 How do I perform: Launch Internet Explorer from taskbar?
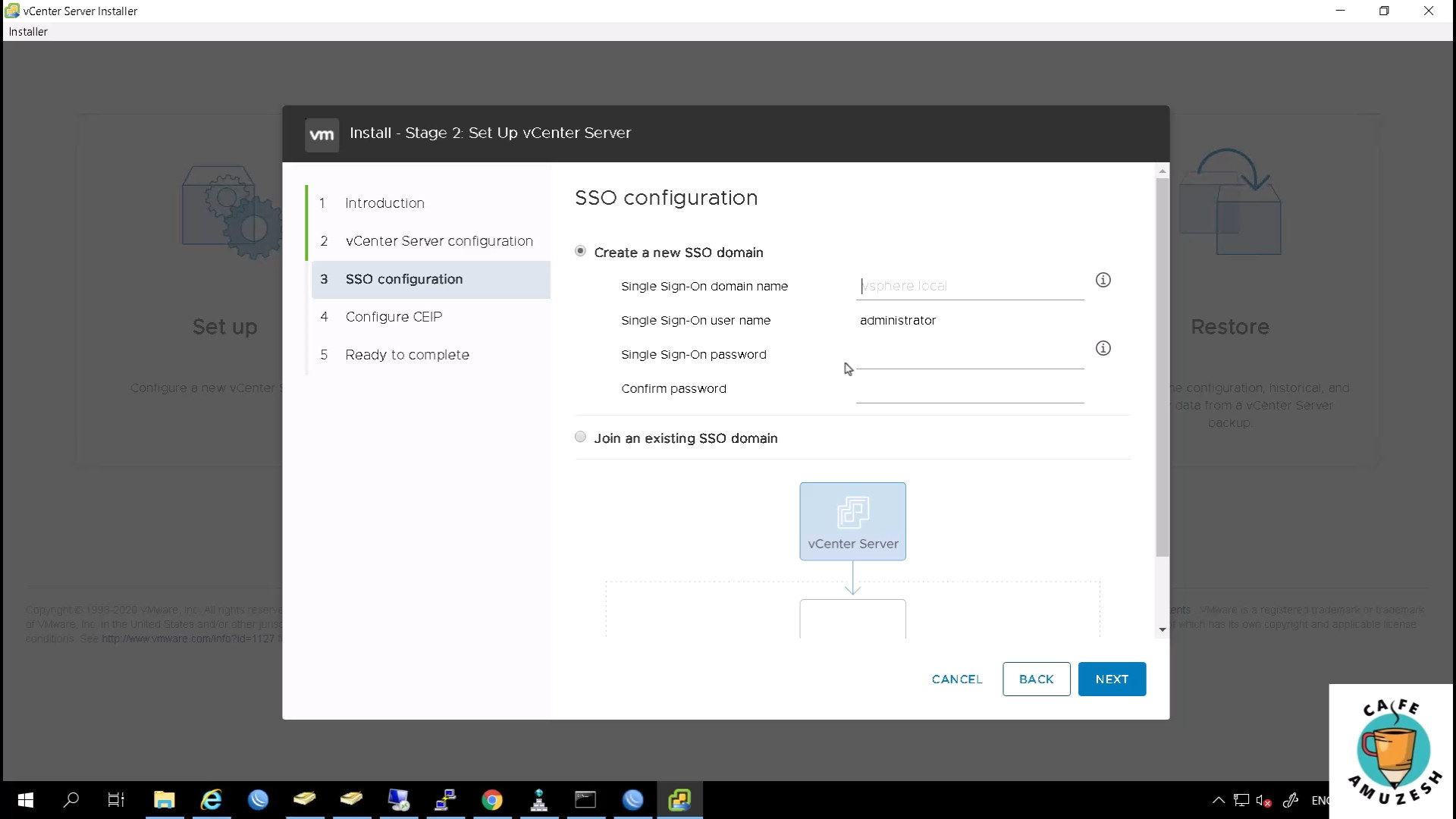click(211, 800)
